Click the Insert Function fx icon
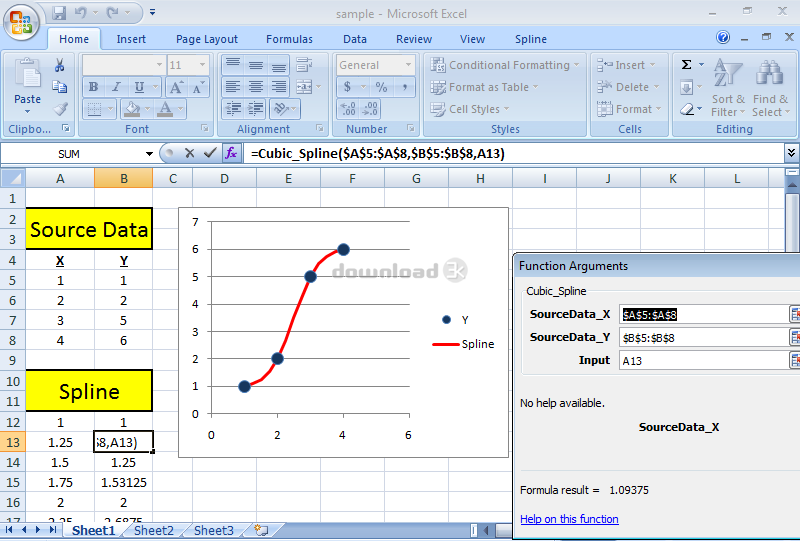This screenshot has width=800, height=541. point(231,153)
